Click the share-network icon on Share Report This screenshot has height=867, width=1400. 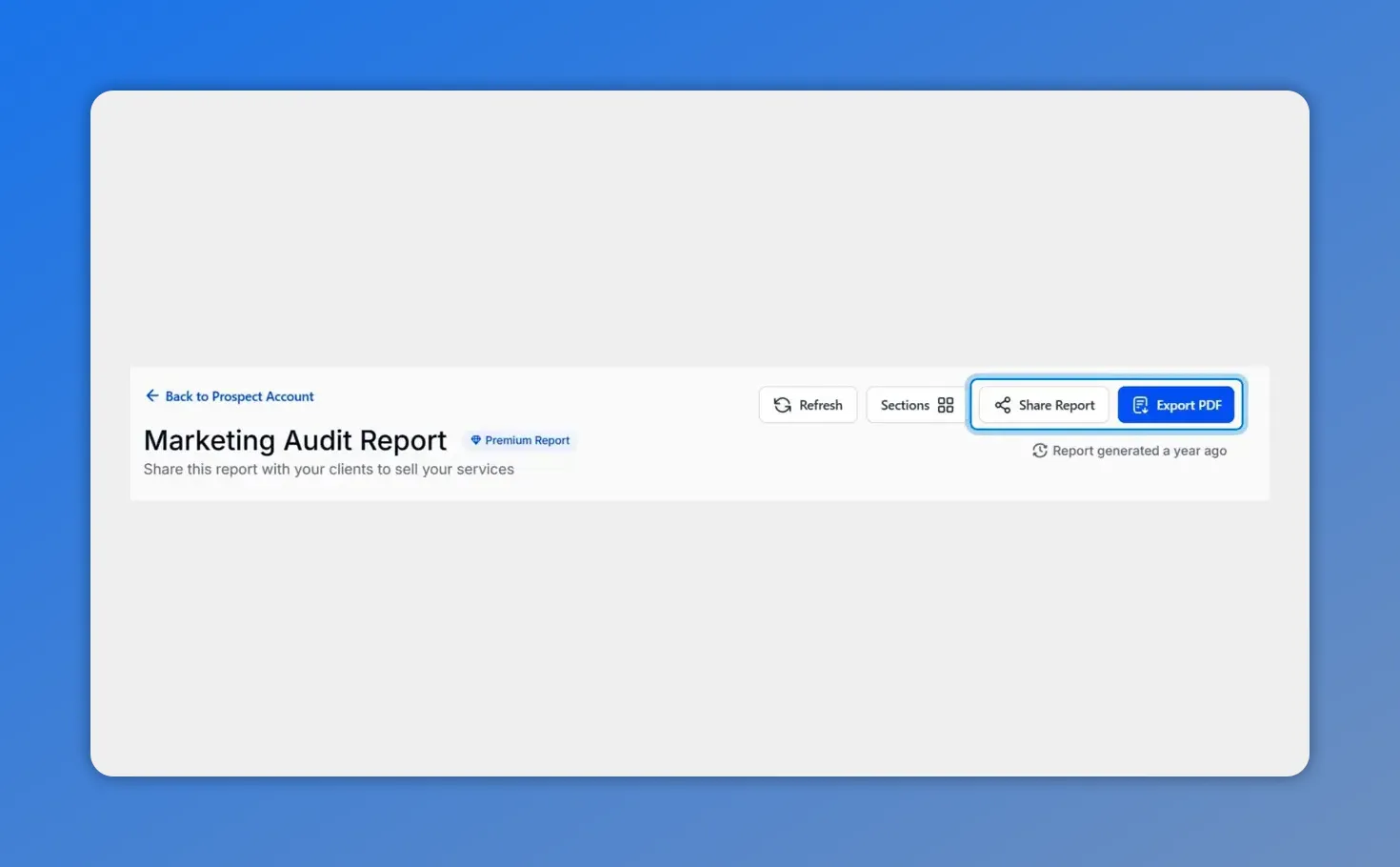coord(1002,404)
